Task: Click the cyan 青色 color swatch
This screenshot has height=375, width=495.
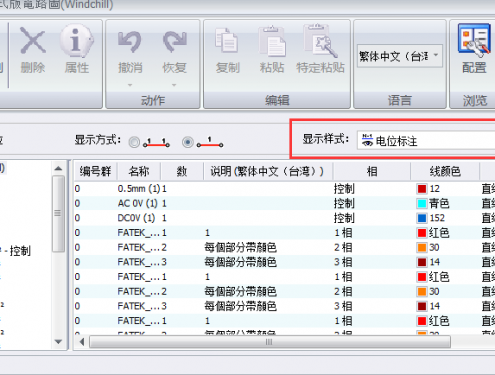Action: point(422,203)
